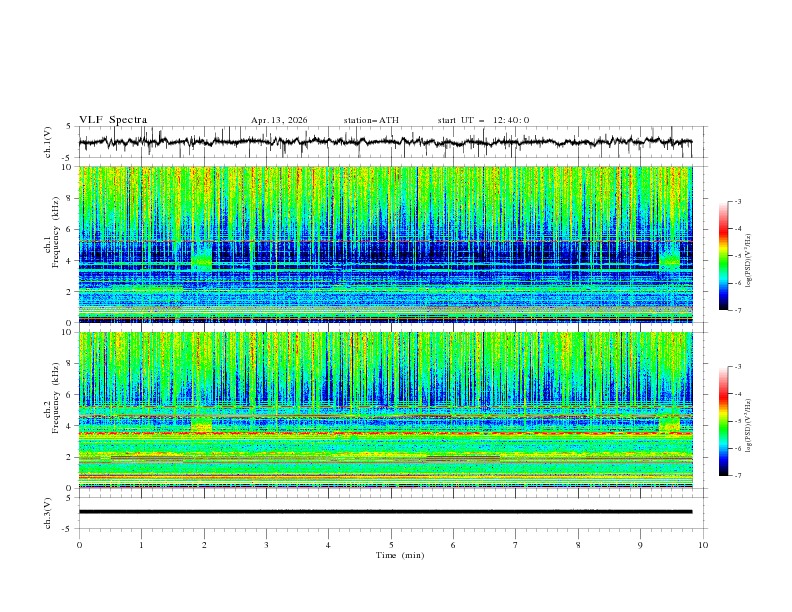
Task: Click the "VLF Spectra" plot title
Action: tap(113, 120)
